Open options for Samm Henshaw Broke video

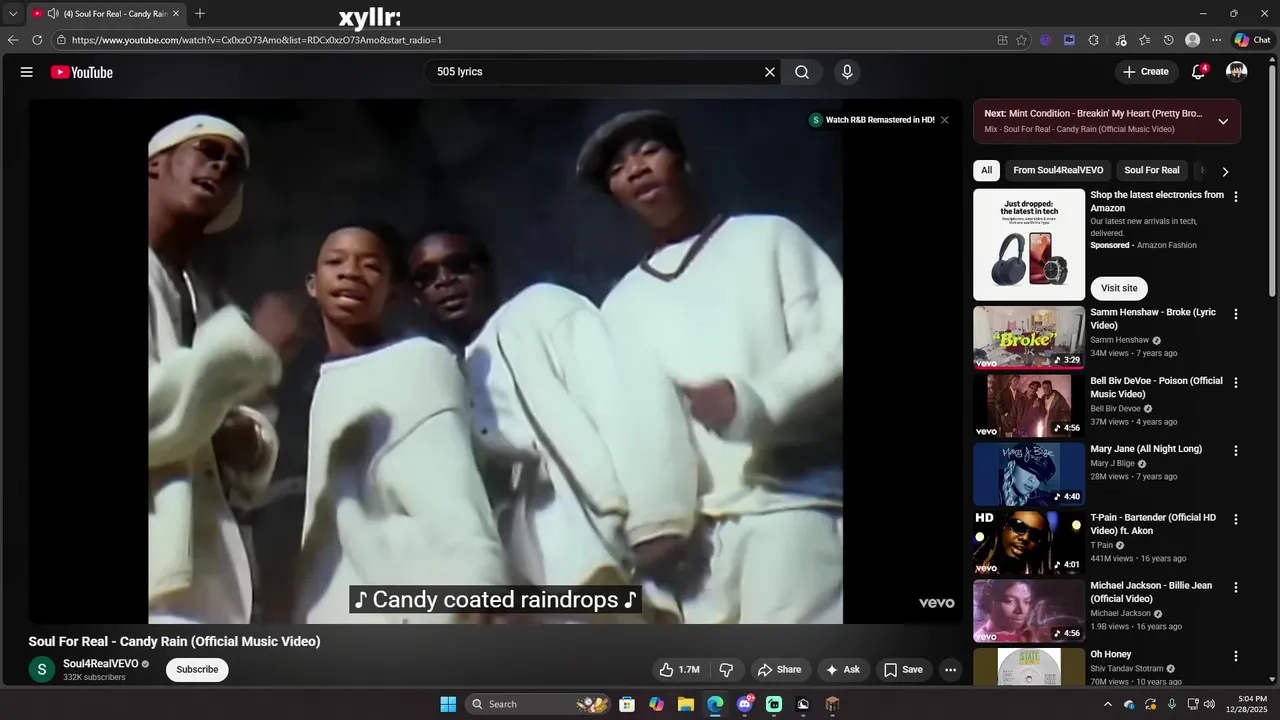click(x=1236, y=314)
